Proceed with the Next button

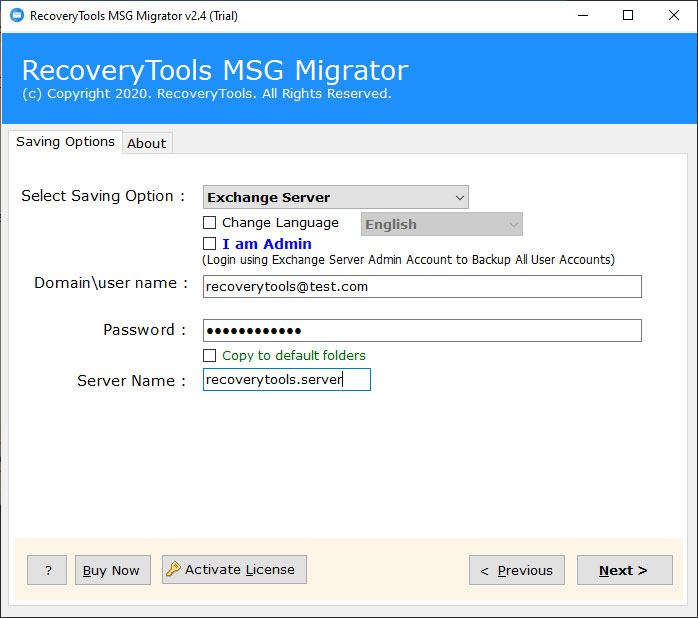(x=625, y=570)
